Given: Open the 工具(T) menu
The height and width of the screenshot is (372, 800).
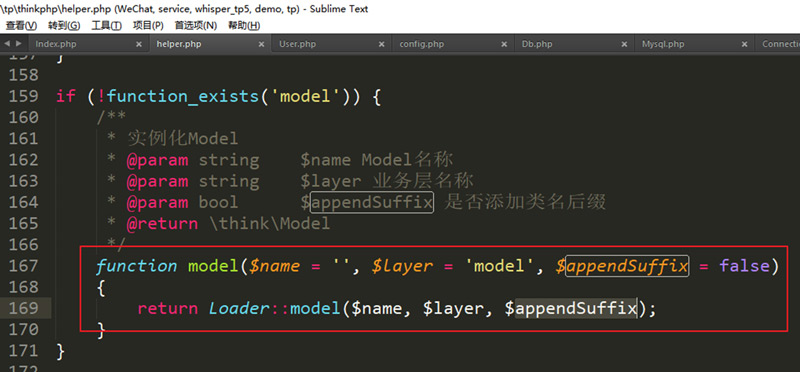Looking at the screenshot, I should point(106,26).
